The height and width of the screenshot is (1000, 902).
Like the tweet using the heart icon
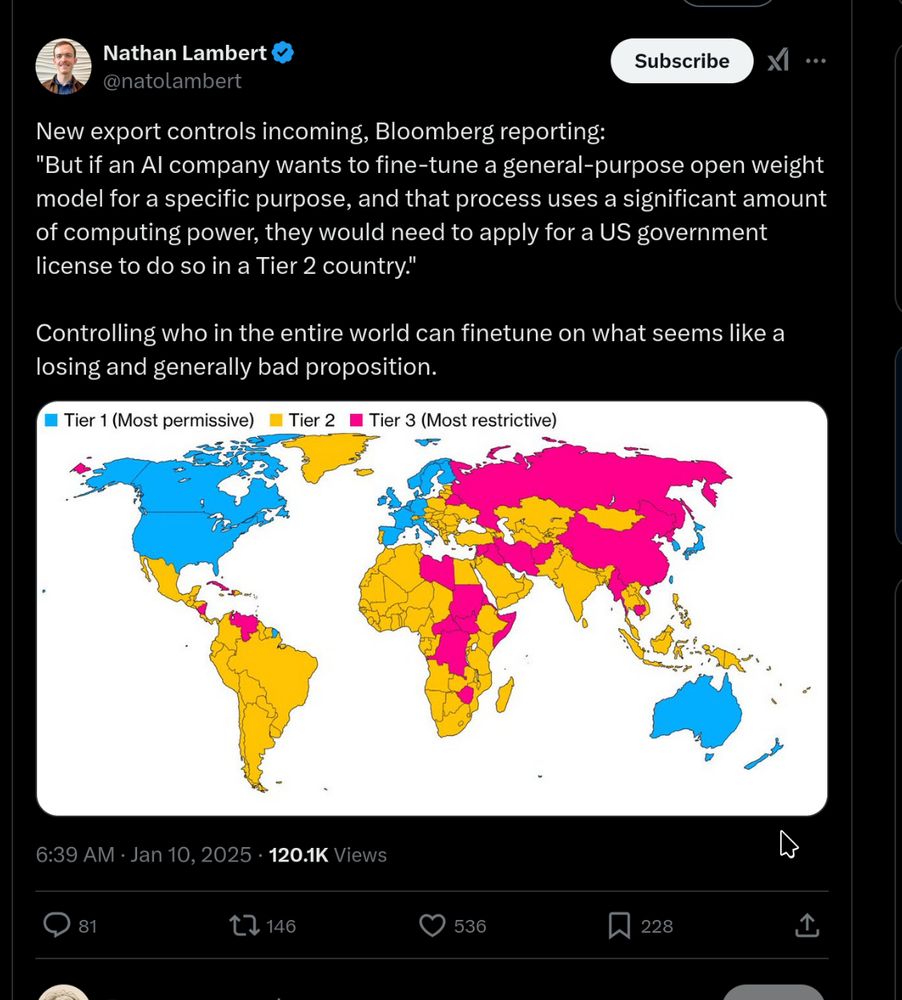point(431,926)
